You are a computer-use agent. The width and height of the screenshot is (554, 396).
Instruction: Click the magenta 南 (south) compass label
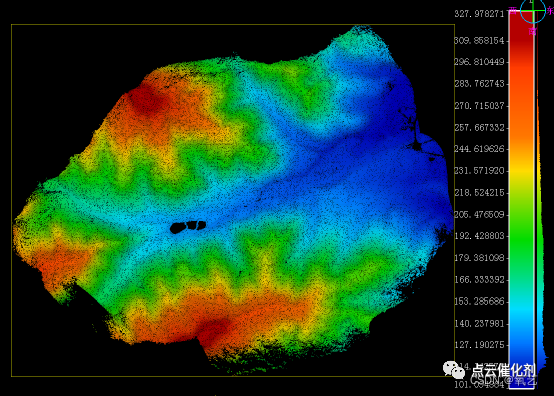[532, 31]
